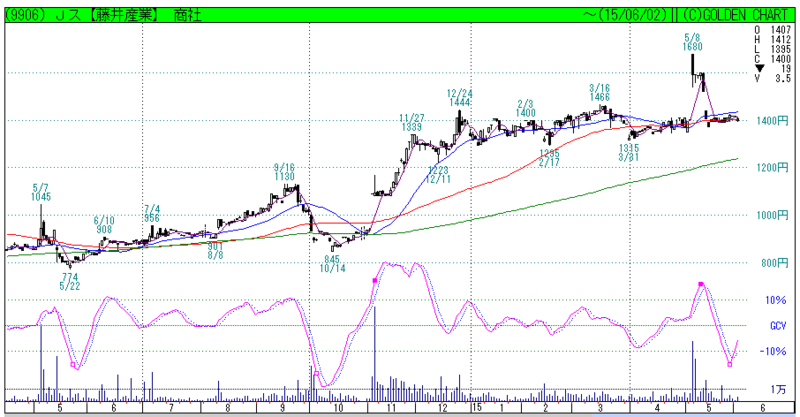The height and width of the screenshot is (417, 800).
Task: Click the 12/24 1444 high label
Action: click(460, 97)
